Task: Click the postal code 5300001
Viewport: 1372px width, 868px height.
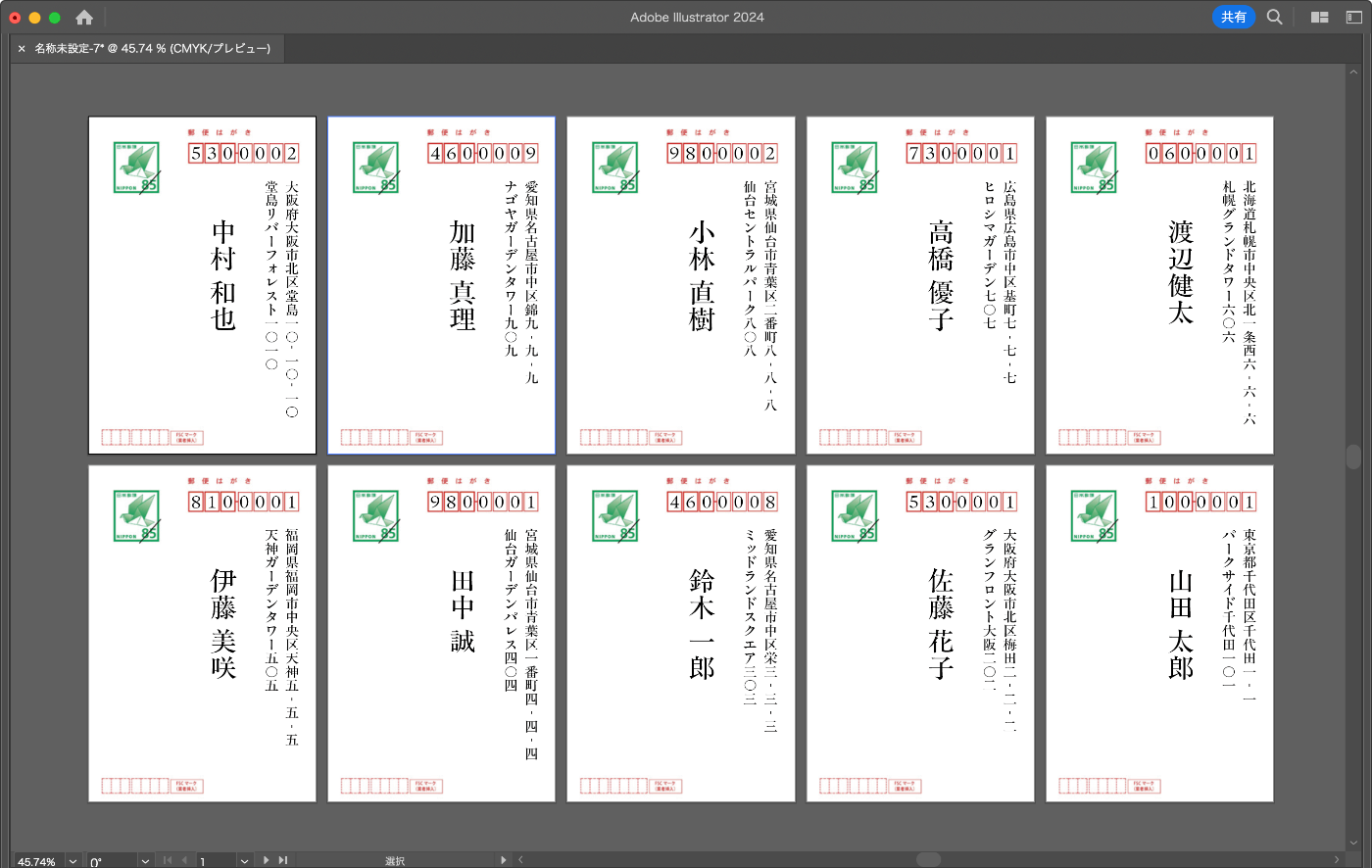Action: pyautogui.click(x=961, y=502)
